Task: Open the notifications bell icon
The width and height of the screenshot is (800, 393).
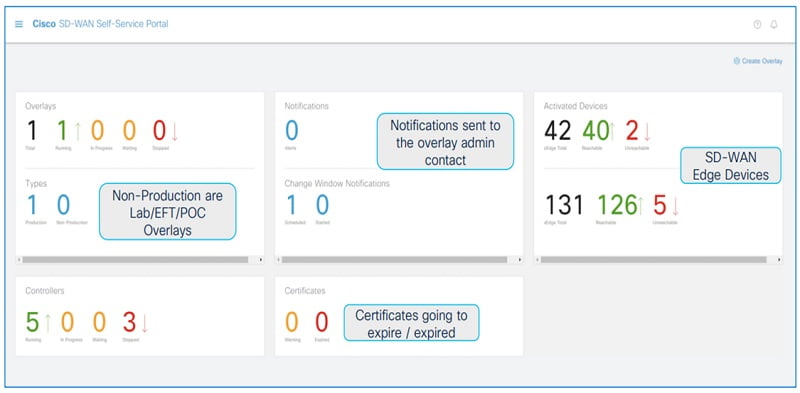Action: 774,24
